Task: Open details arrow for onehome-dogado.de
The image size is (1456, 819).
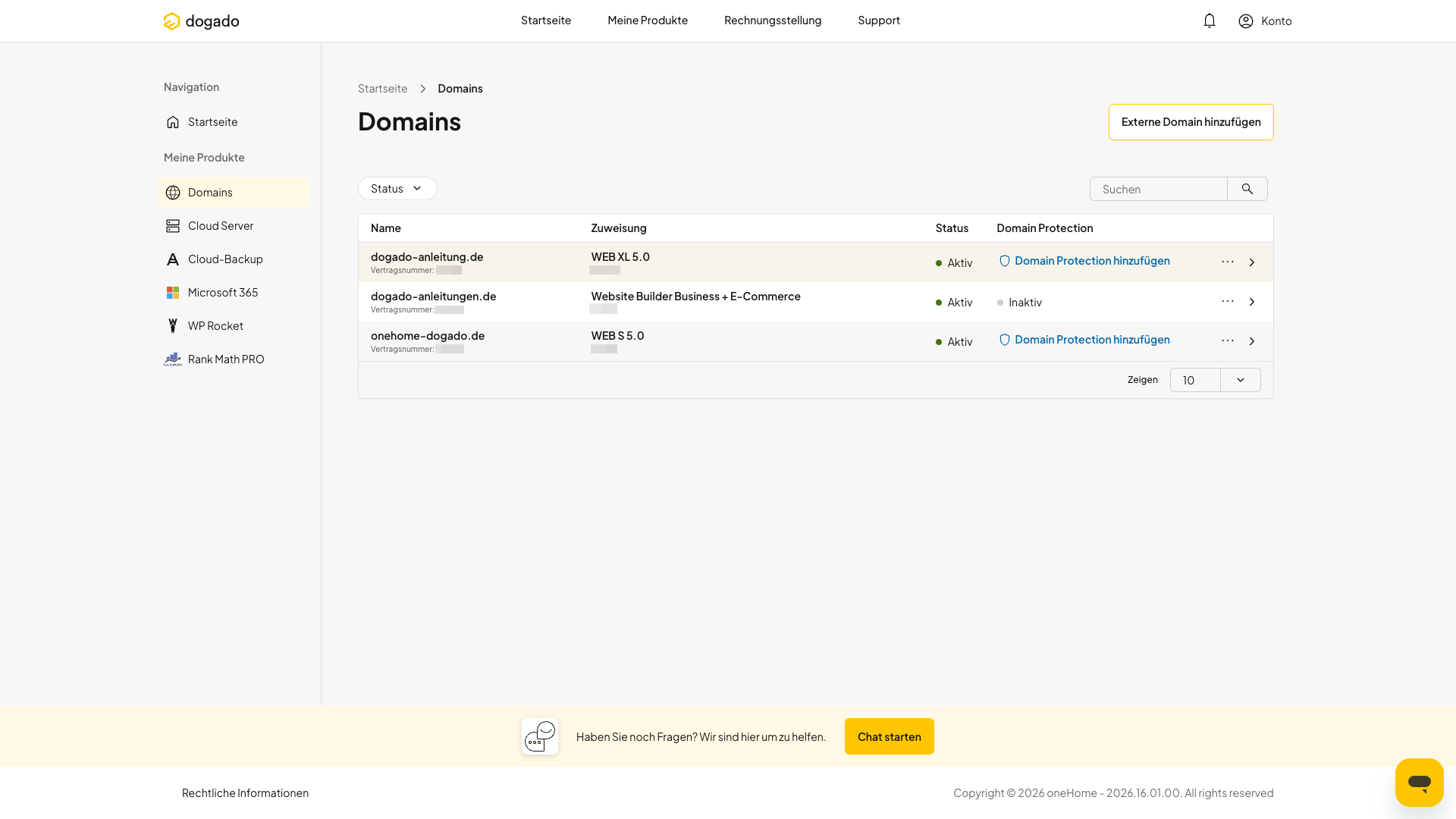Action: coord(1252,341)
